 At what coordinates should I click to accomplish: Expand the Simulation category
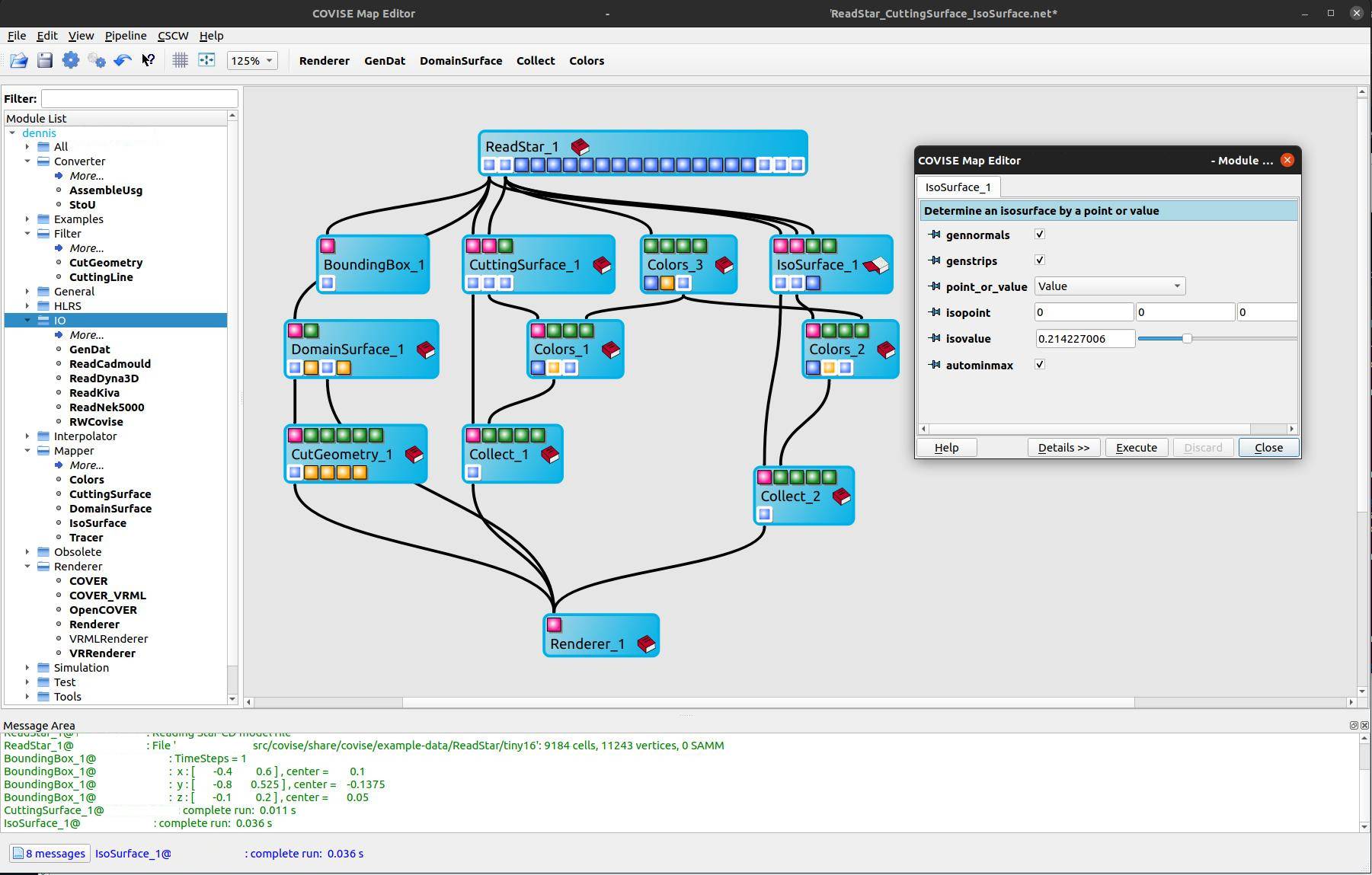point(27,668)
